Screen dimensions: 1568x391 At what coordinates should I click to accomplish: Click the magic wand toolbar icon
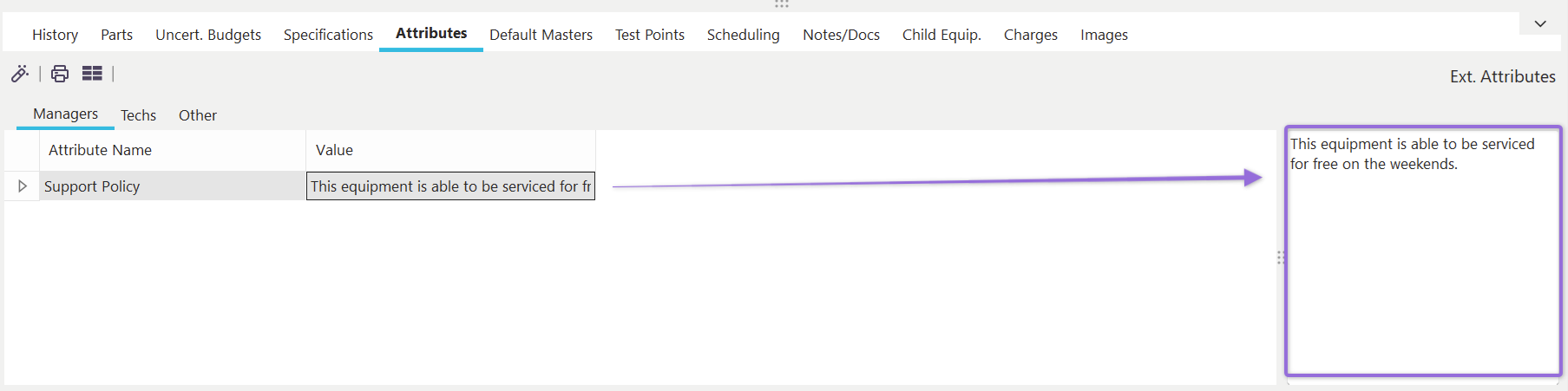pyautogui.click(x=20, y=74)
